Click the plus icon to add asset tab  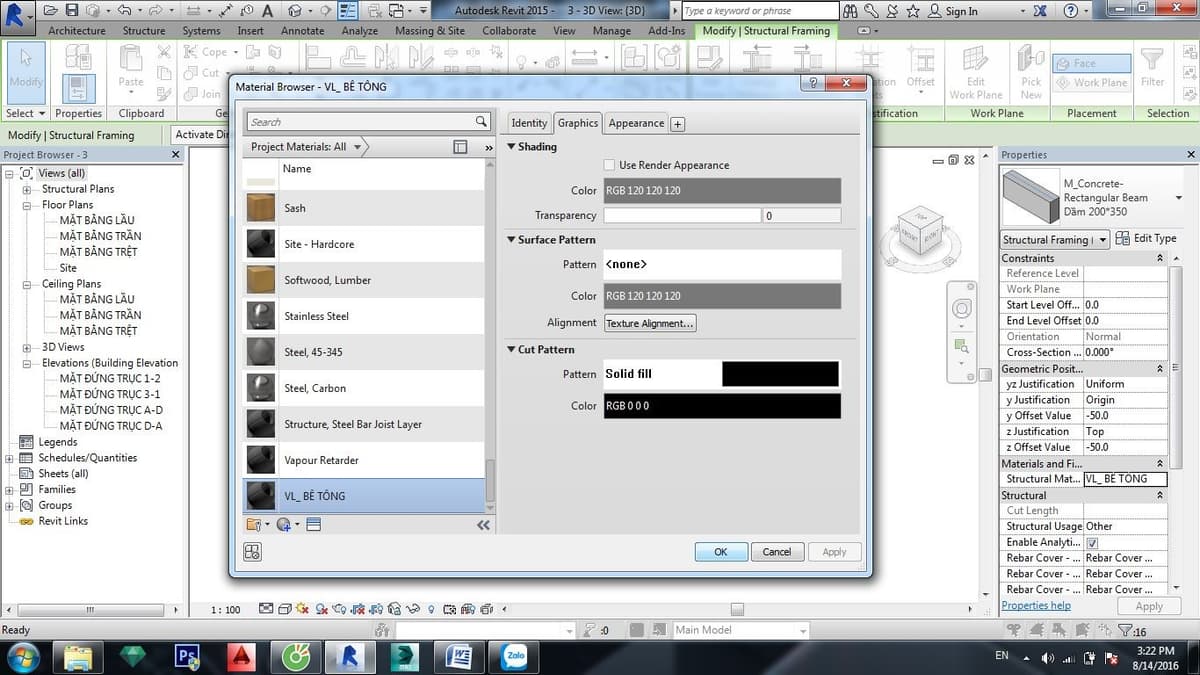coord(677,124)
